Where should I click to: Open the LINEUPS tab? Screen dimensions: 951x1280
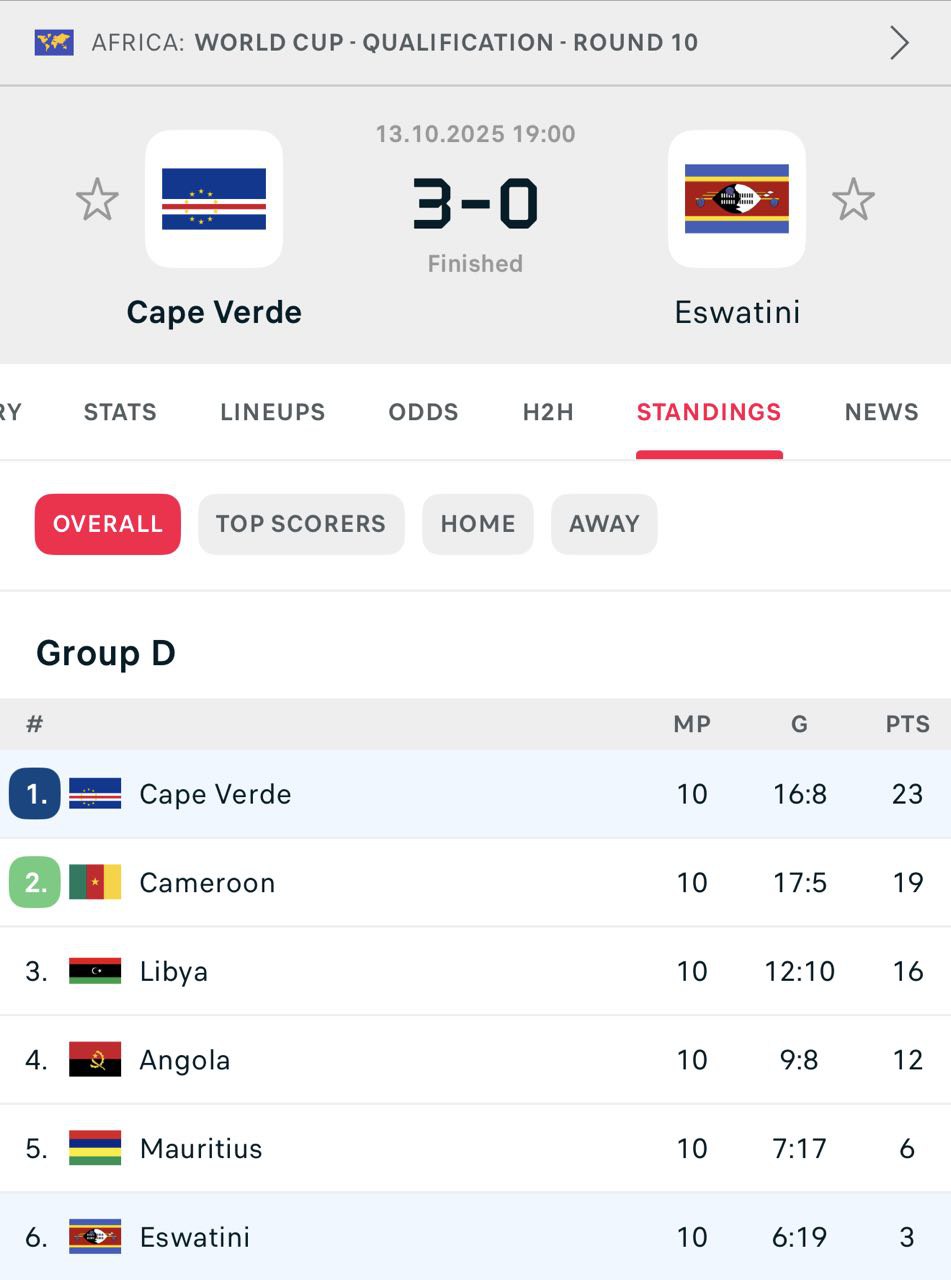(272, 412)
